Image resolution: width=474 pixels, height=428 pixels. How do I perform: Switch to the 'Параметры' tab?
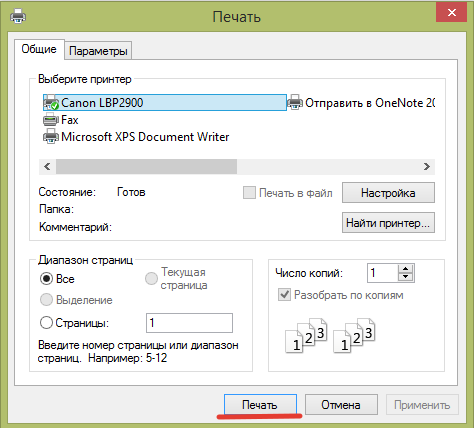[x=98, y=51]
